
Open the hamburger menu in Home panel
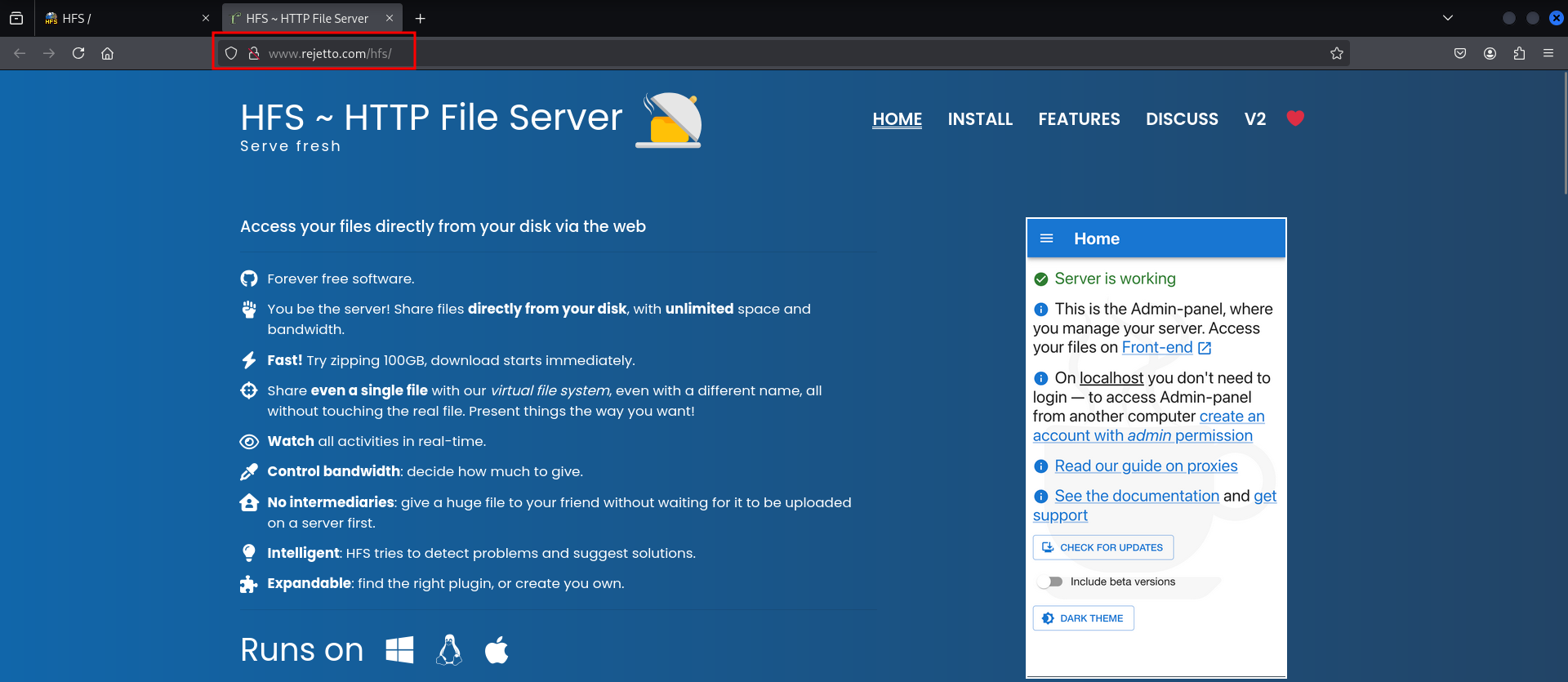[x=1046, y=238]
